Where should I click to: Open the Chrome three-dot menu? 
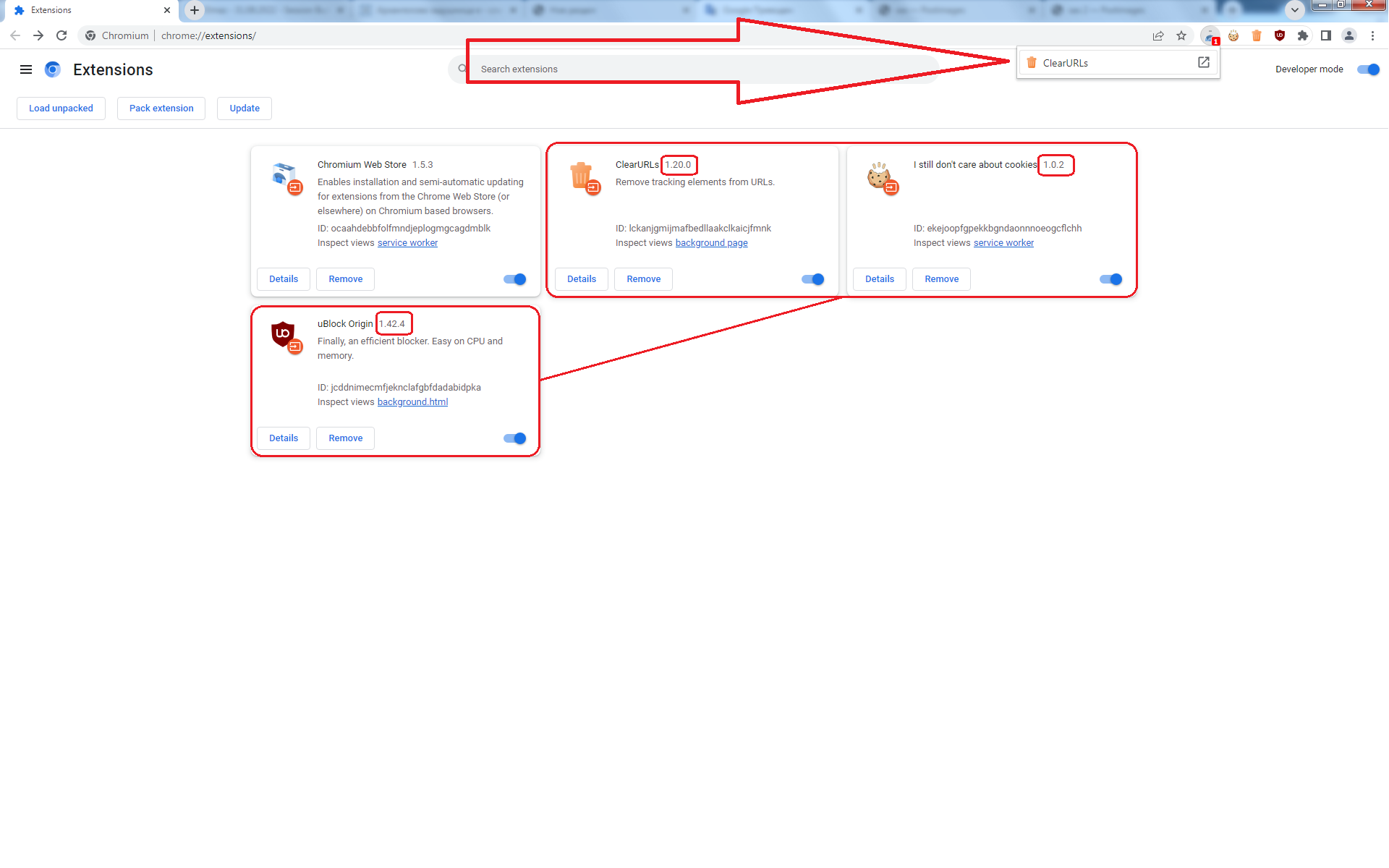[1374, 35]
